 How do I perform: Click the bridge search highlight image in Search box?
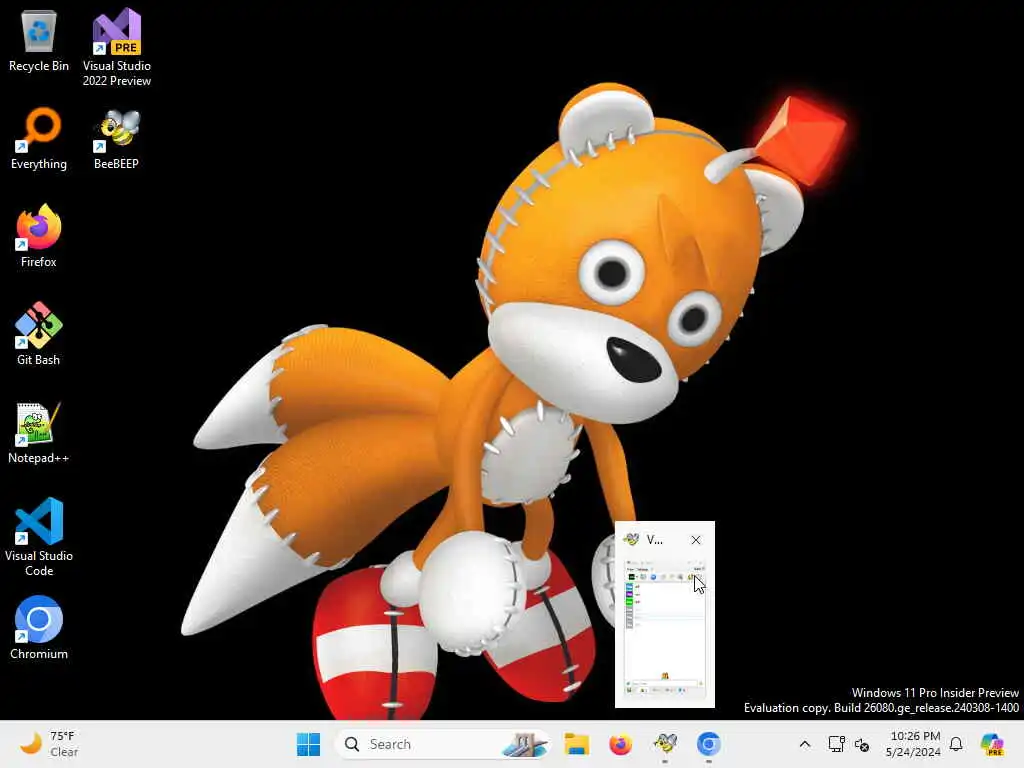click(524, 744)
